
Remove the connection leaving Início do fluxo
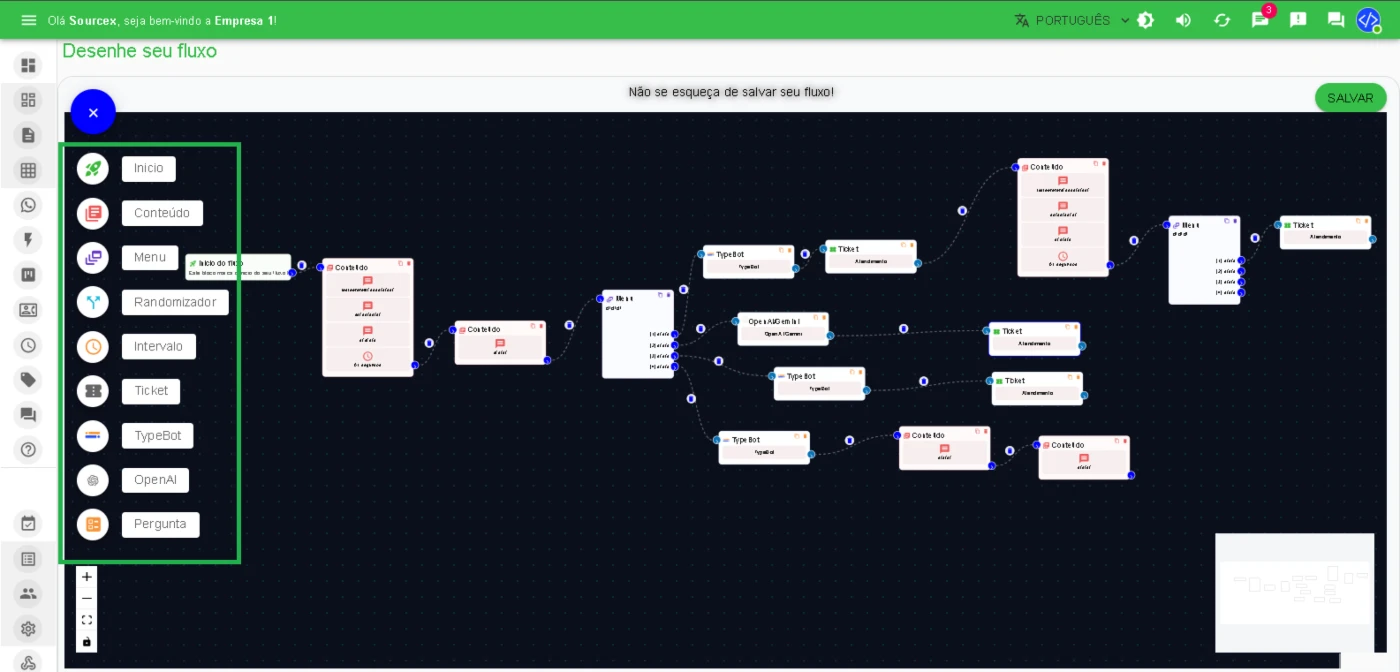click(x=302, y=265)
